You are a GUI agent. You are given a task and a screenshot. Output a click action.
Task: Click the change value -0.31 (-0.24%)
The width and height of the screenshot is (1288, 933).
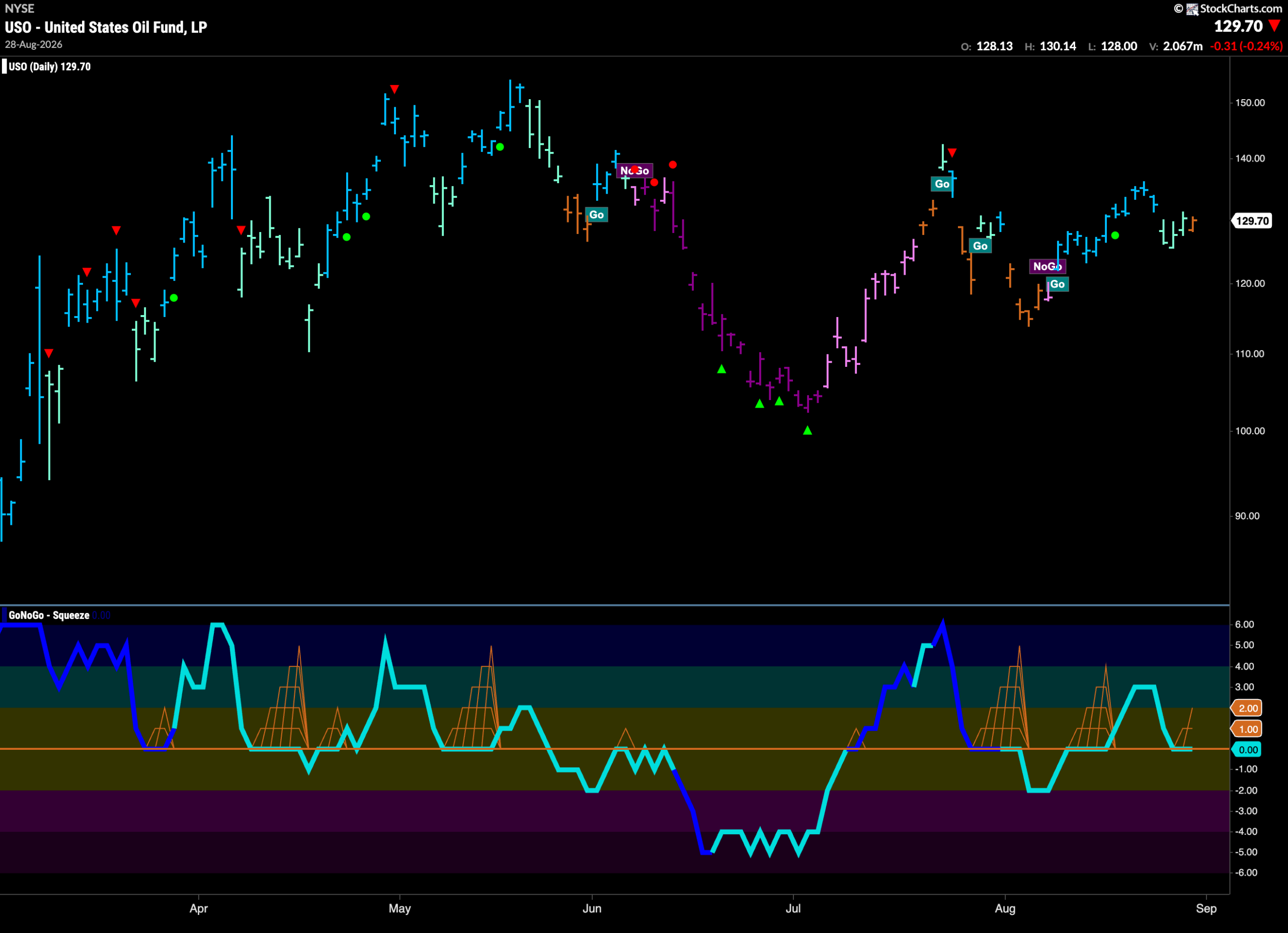pos(1246,46)
